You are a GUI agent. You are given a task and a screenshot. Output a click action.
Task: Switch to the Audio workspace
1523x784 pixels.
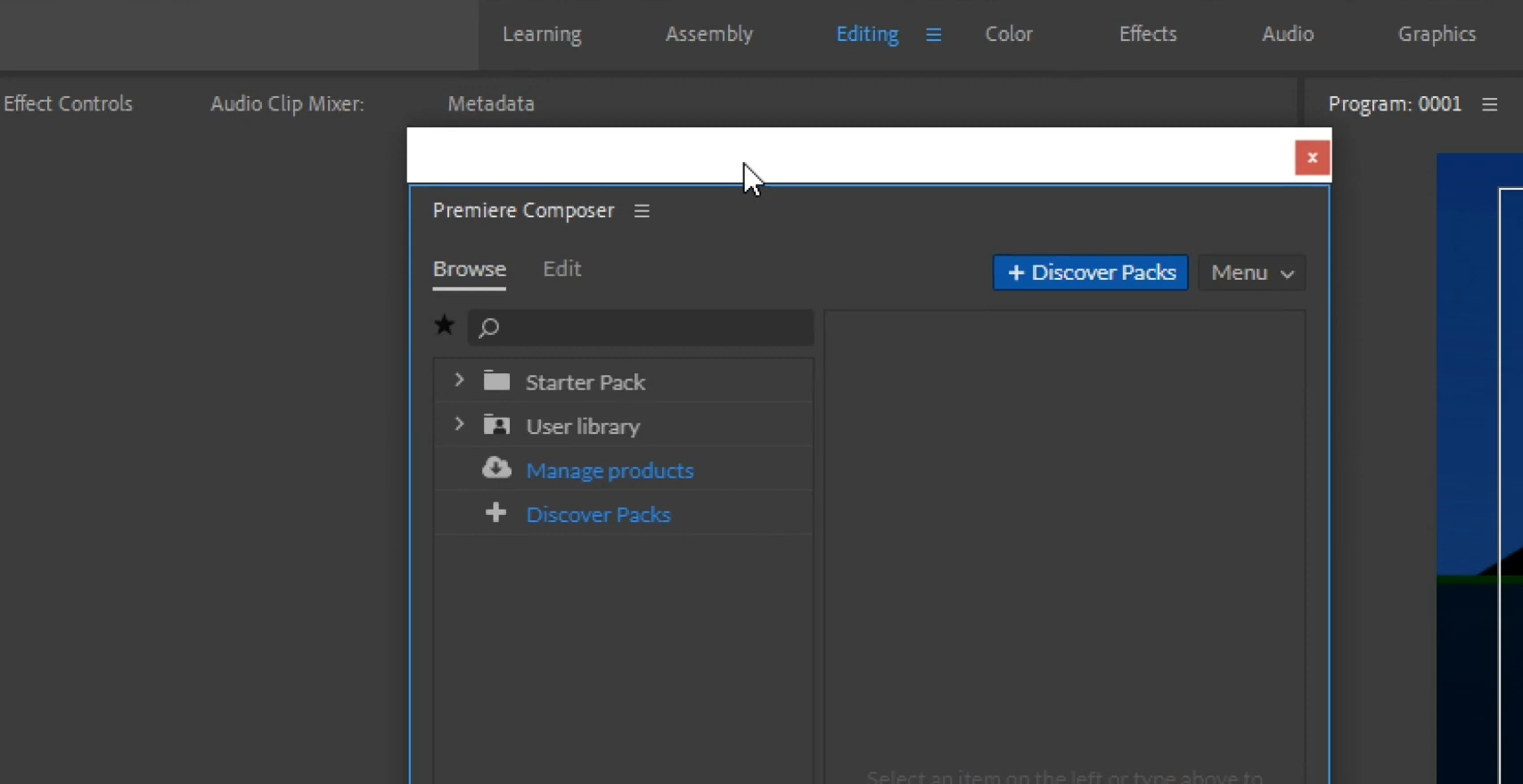click(x=1288, y=34)
